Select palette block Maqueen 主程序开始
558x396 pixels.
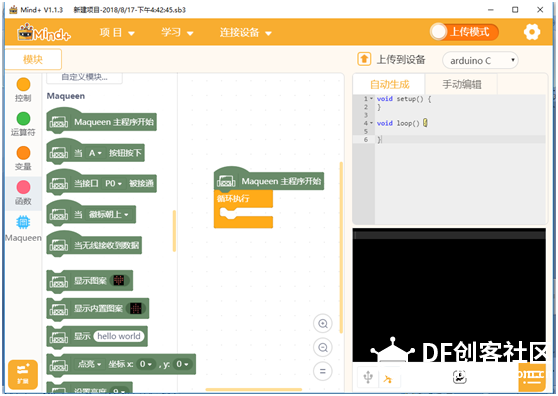[101, 122]
